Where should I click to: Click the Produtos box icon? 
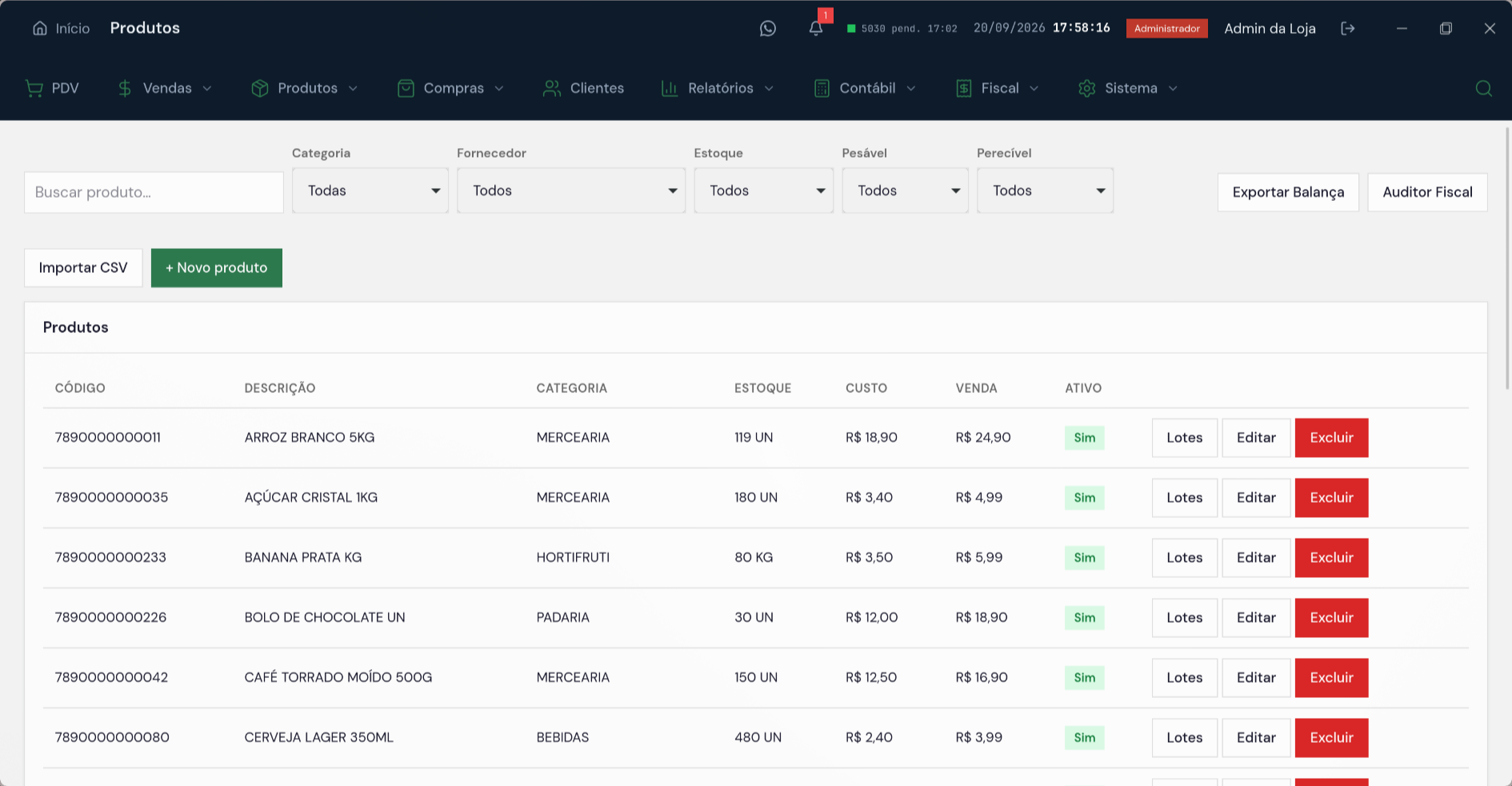[x=260, y=88]
